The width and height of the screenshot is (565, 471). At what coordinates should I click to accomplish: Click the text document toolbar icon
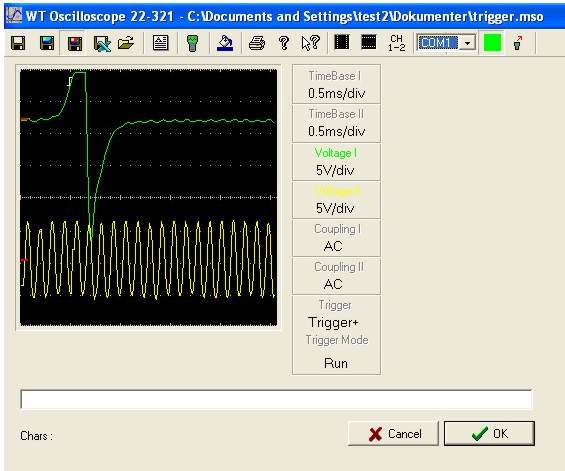tap(160, 43)
